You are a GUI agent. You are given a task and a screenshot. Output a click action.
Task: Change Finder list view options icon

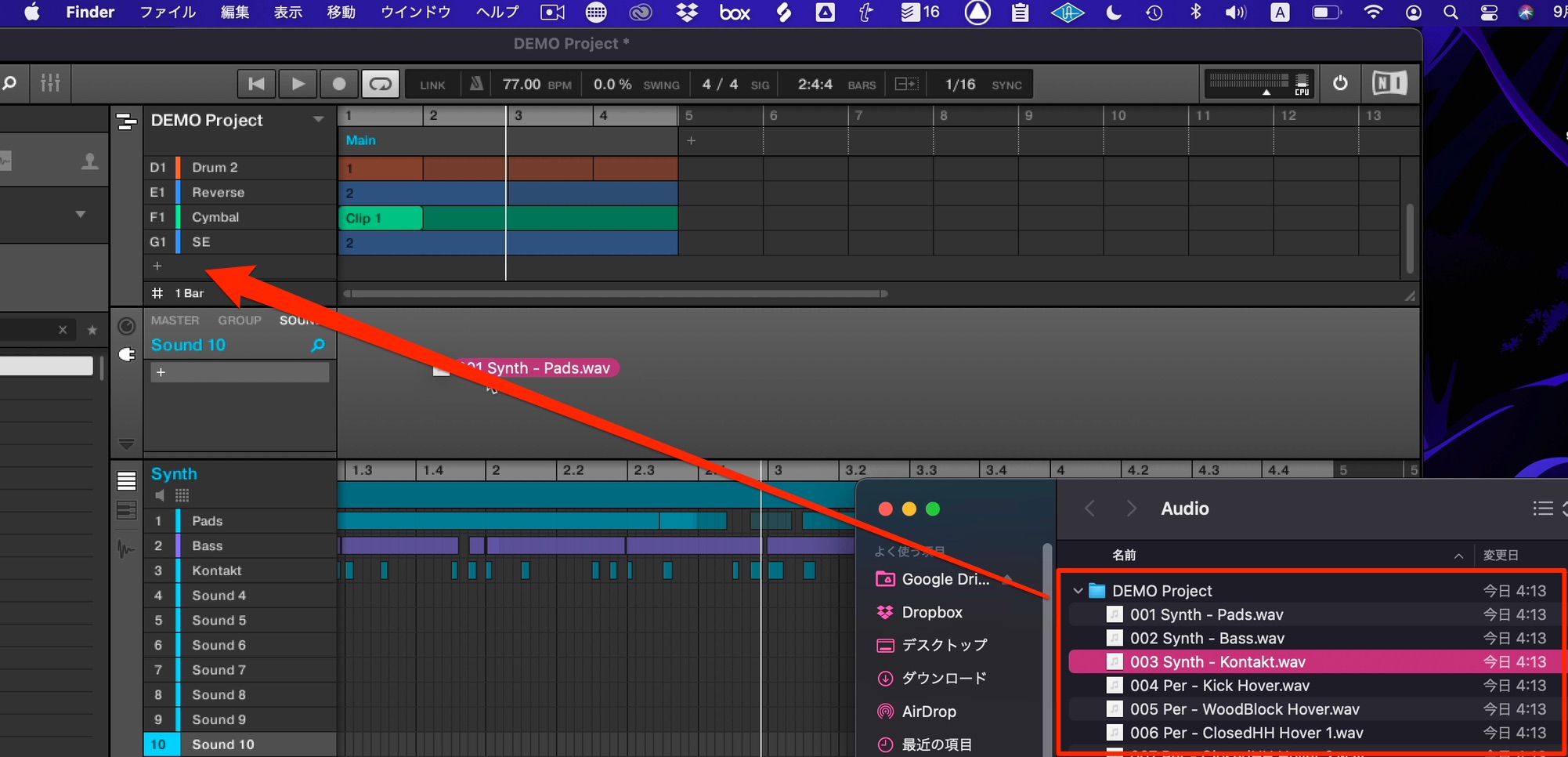point(1543,509)
